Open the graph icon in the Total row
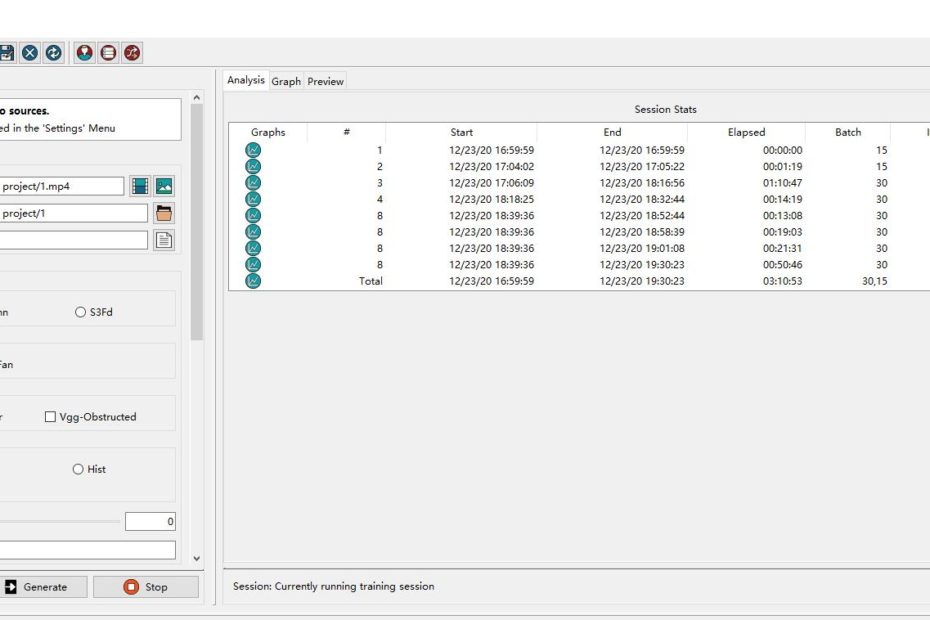 [x=253, y=281]
